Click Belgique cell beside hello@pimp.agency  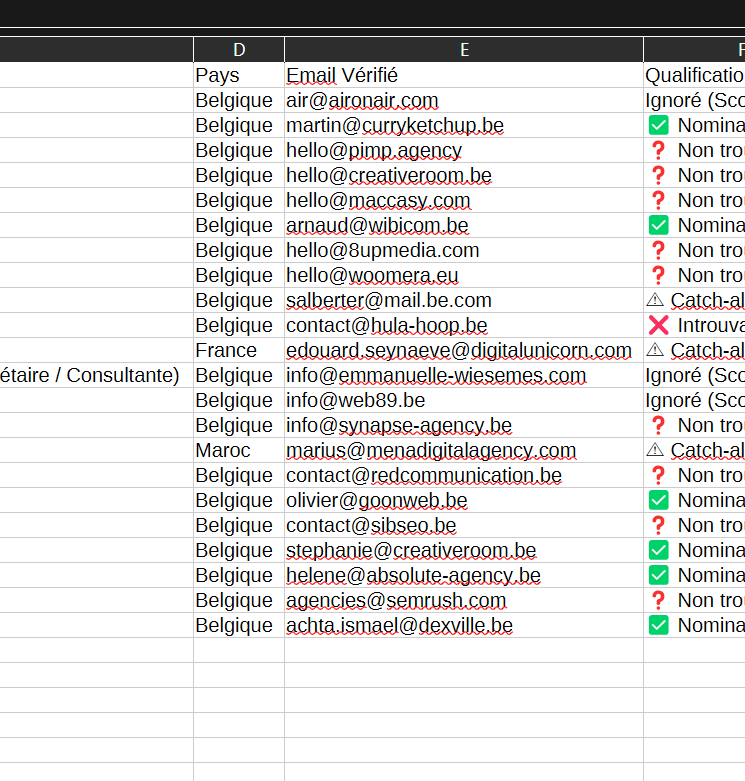point(239,150)
